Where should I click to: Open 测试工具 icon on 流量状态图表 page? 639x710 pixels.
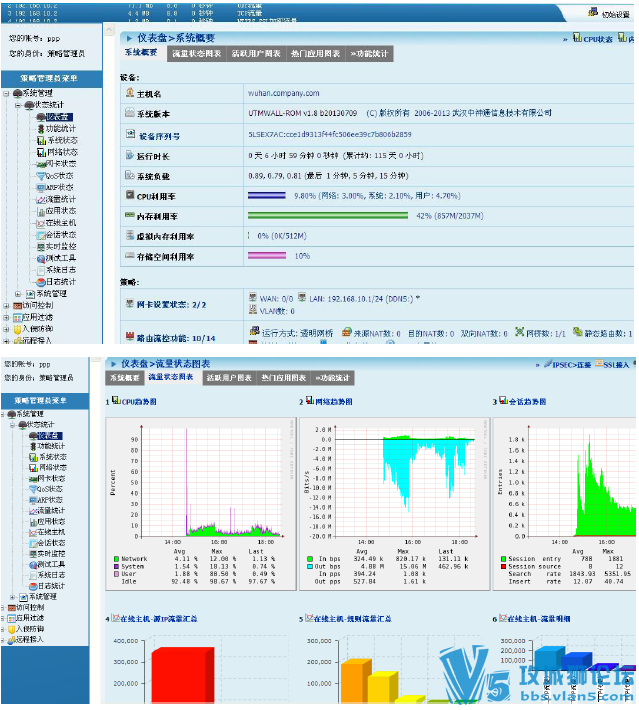pos(33,564)
